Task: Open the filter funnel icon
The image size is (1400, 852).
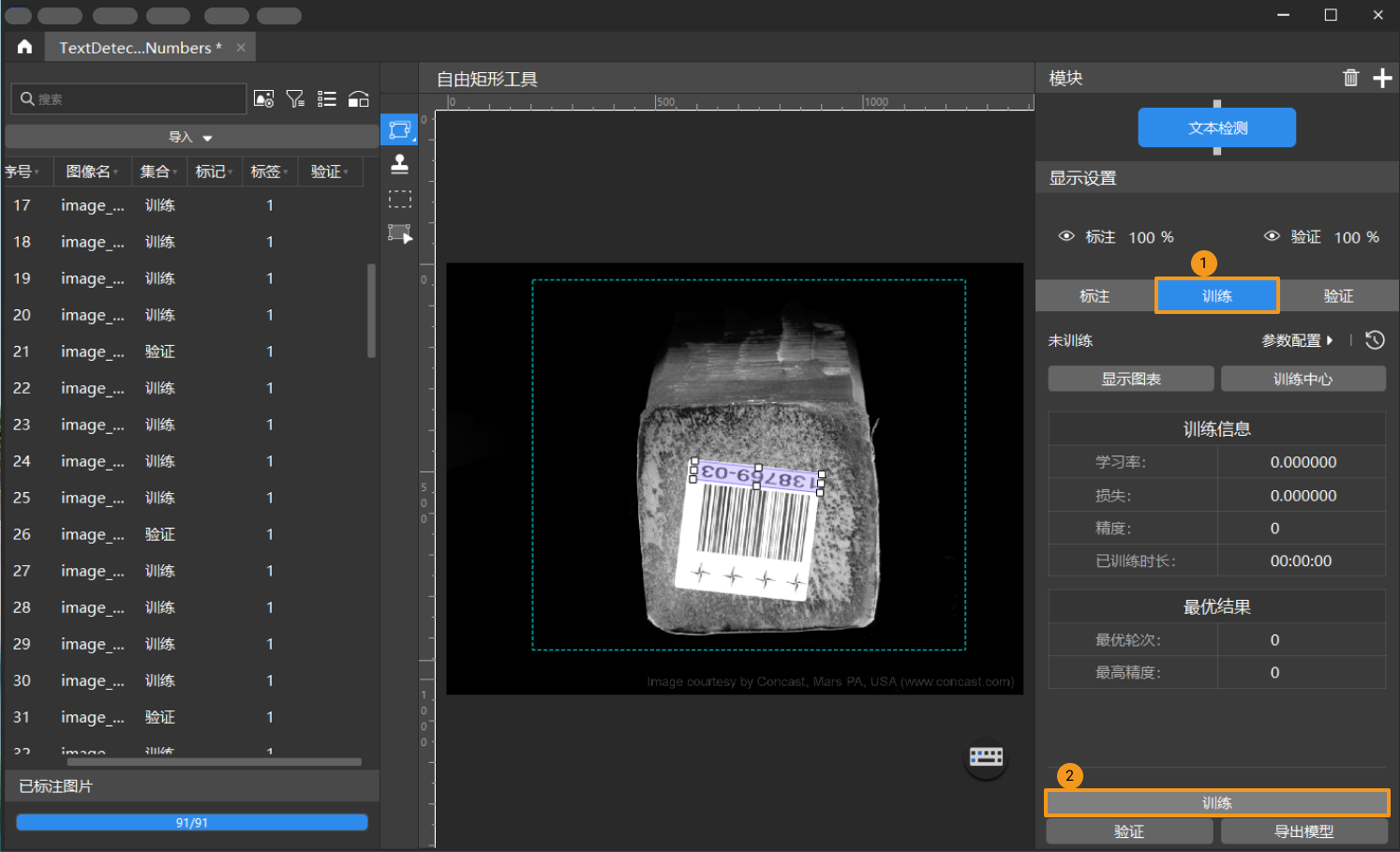Action: click(295, 98)
